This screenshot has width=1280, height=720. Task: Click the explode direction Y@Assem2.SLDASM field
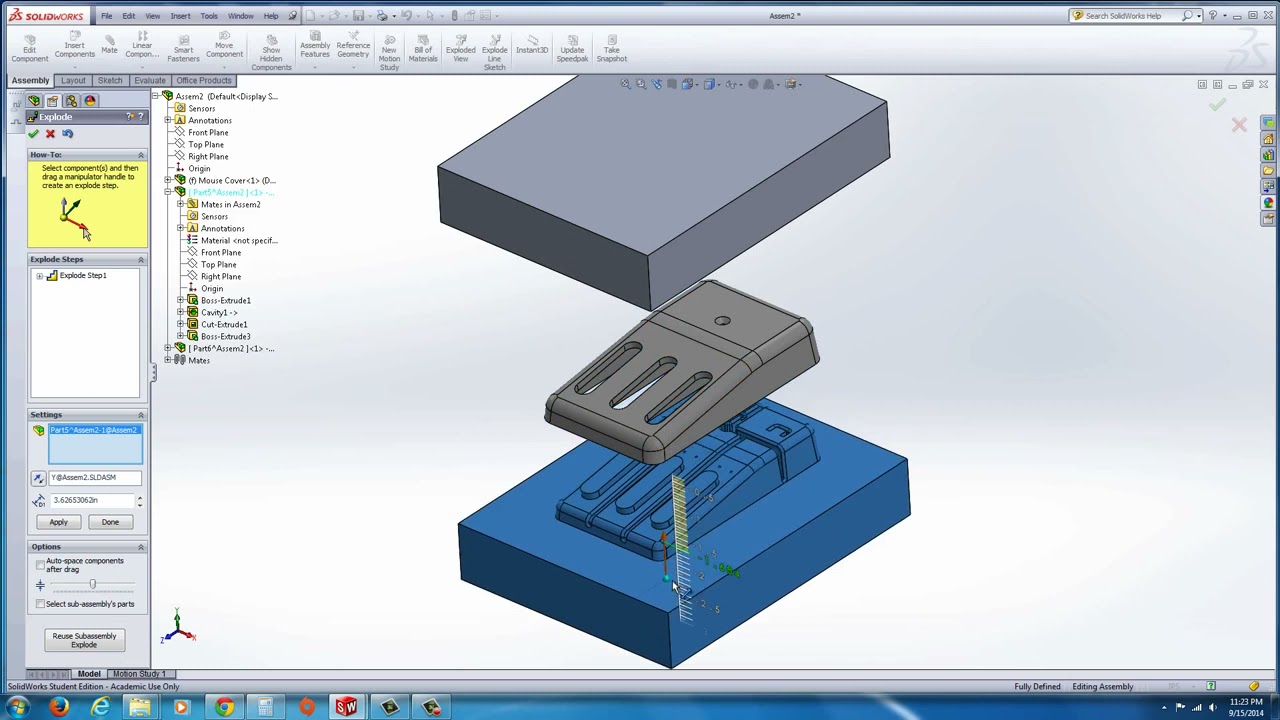95,478
